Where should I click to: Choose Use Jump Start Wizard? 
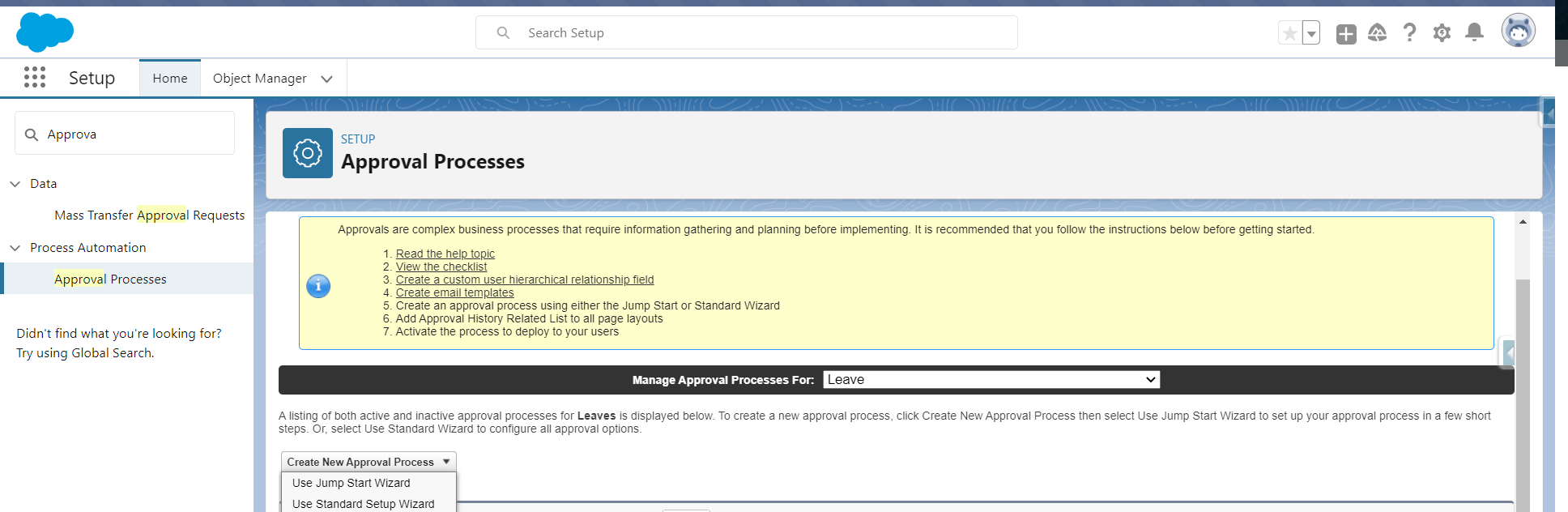pos(352,483)
